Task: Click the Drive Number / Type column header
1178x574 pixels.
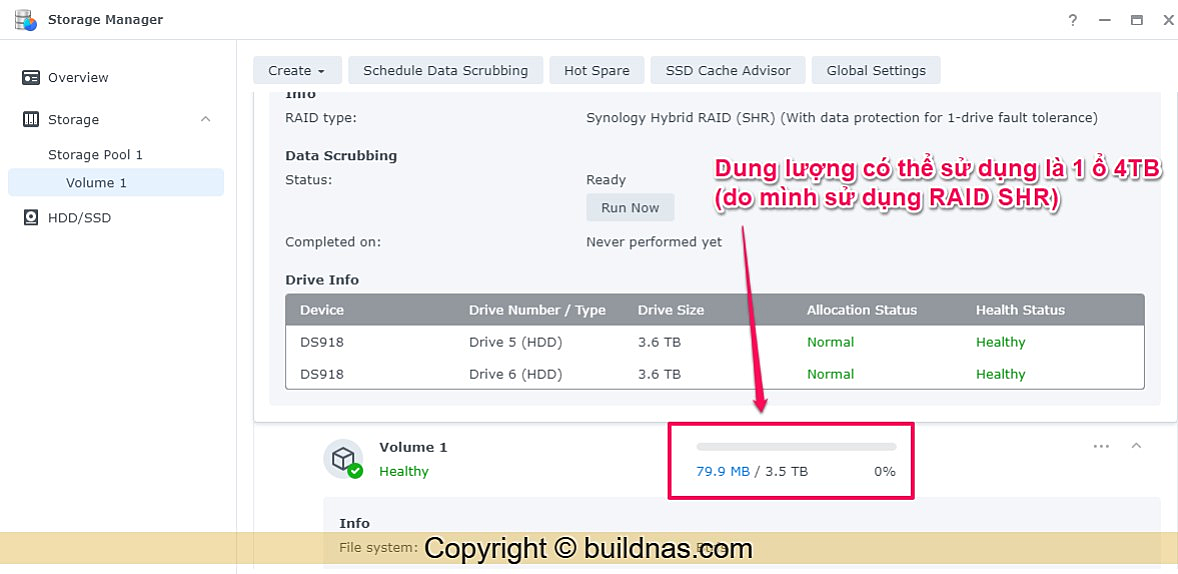Action: point(537,310)
